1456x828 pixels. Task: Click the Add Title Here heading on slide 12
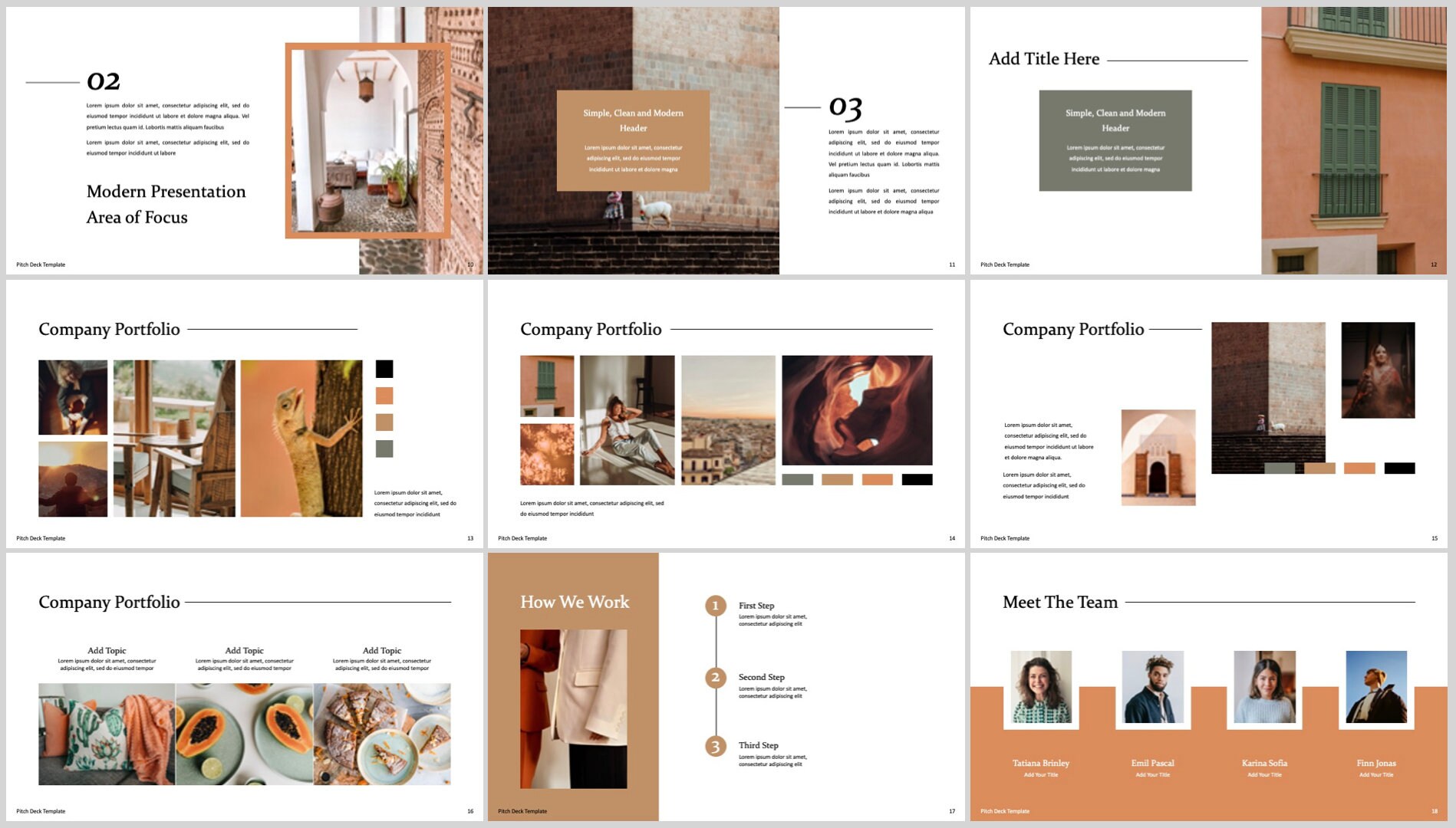click(x=1043, y=58)
